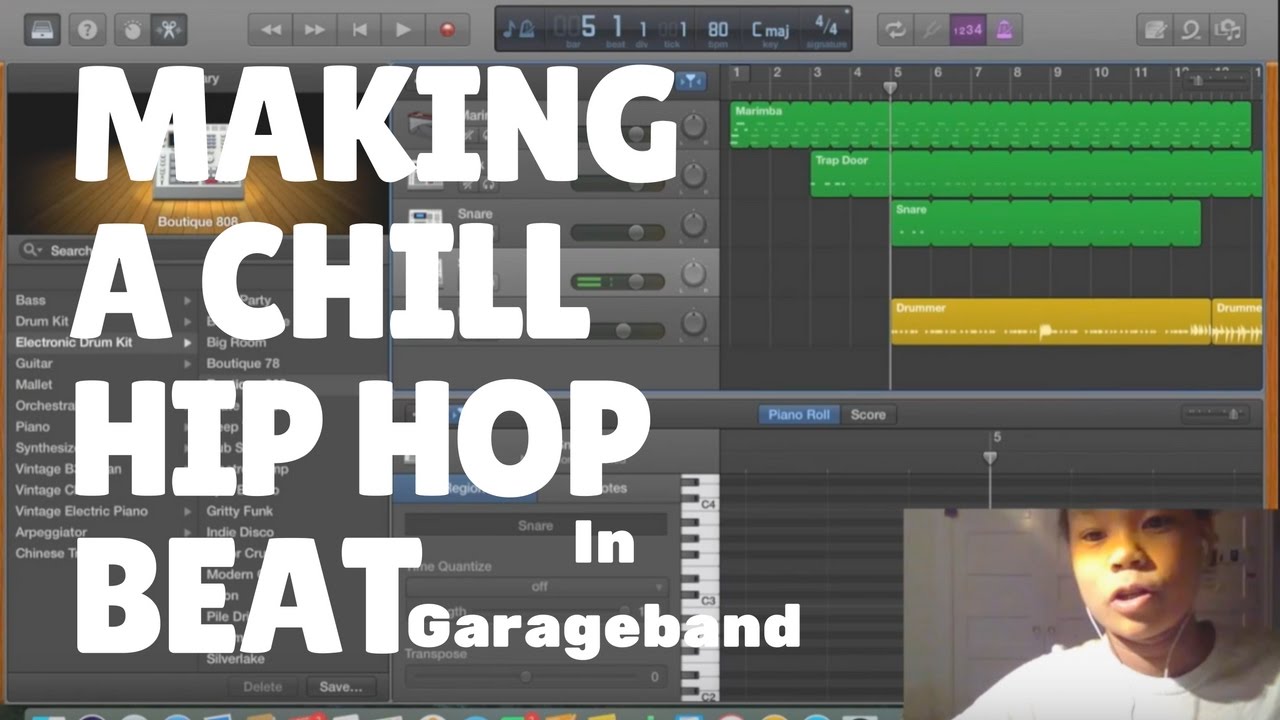Select the green Snare region
The width and height of the screenshot is (1280, 720).
point(1046,223)
